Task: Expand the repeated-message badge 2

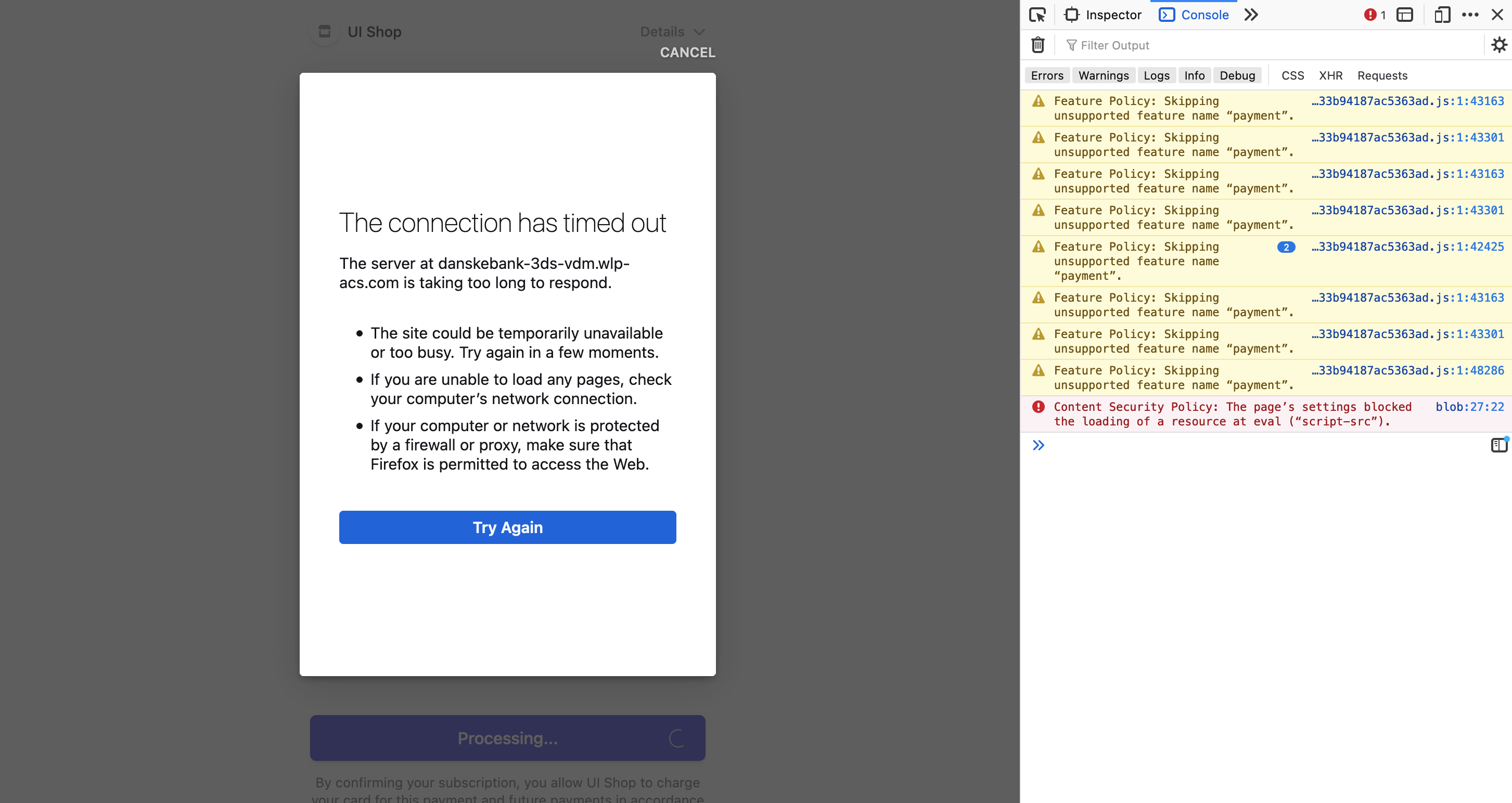Action: tap(1286, 247)
